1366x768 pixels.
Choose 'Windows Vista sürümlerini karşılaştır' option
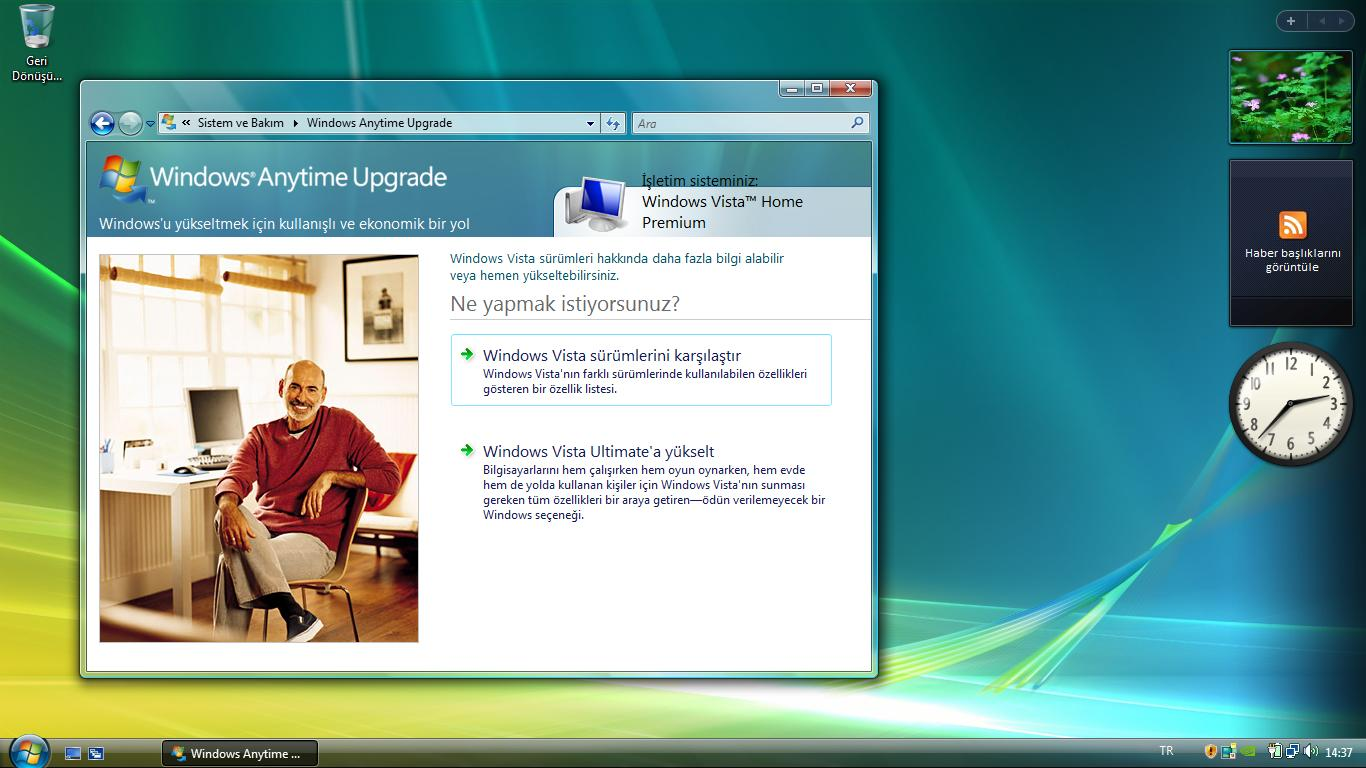(x=641, y=370)
